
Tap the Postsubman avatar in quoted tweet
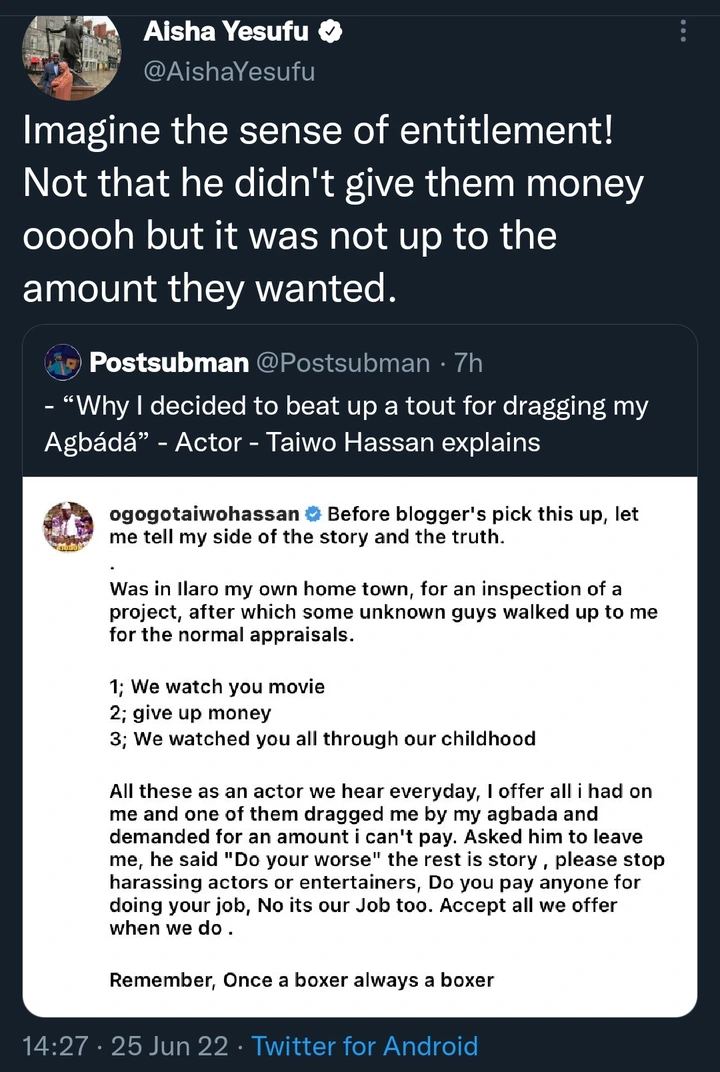click(x=63, y=362)
